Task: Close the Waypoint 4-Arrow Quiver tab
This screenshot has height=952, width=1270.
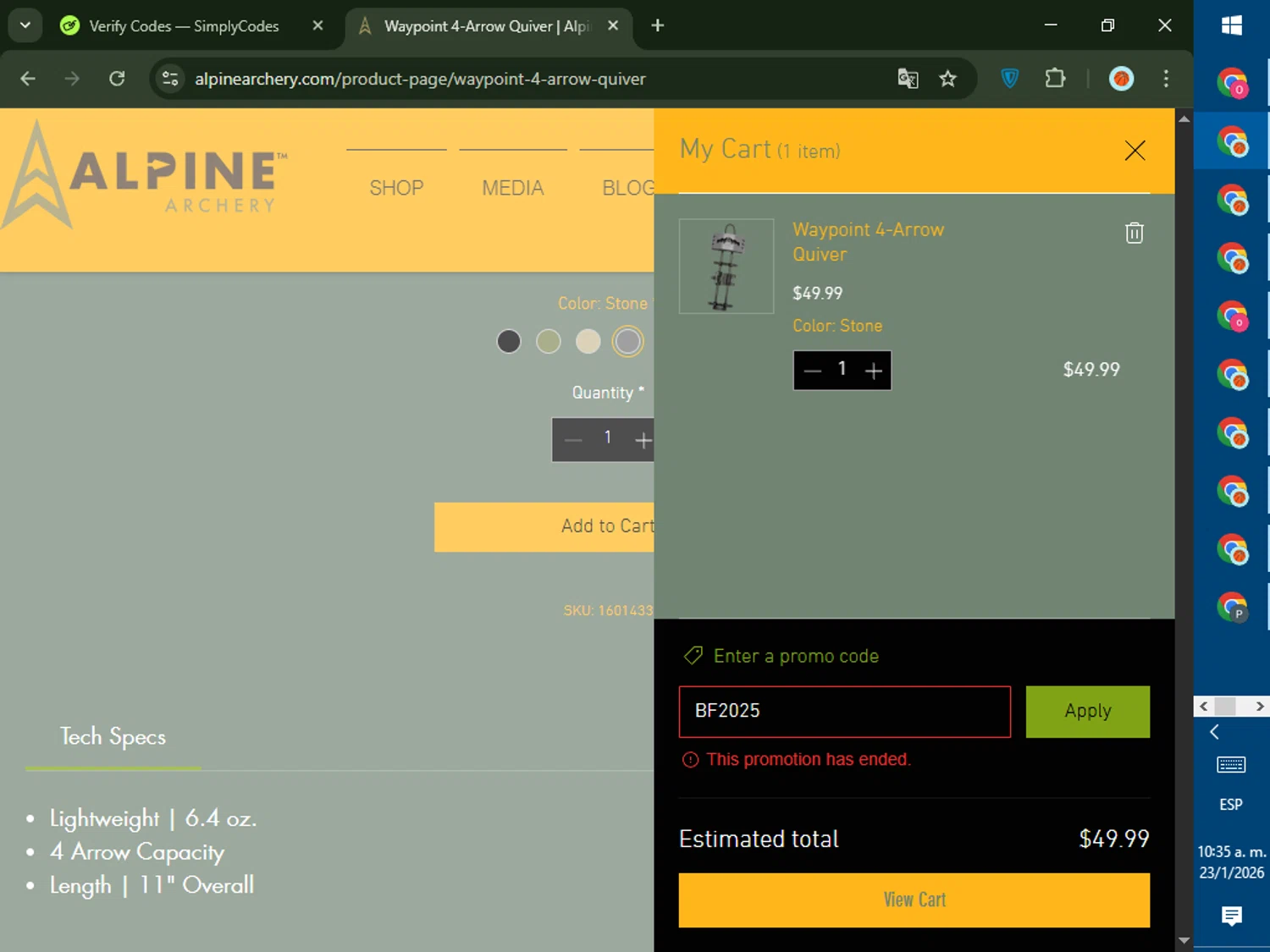Action: pyautogui.click(x=613, y=26)
